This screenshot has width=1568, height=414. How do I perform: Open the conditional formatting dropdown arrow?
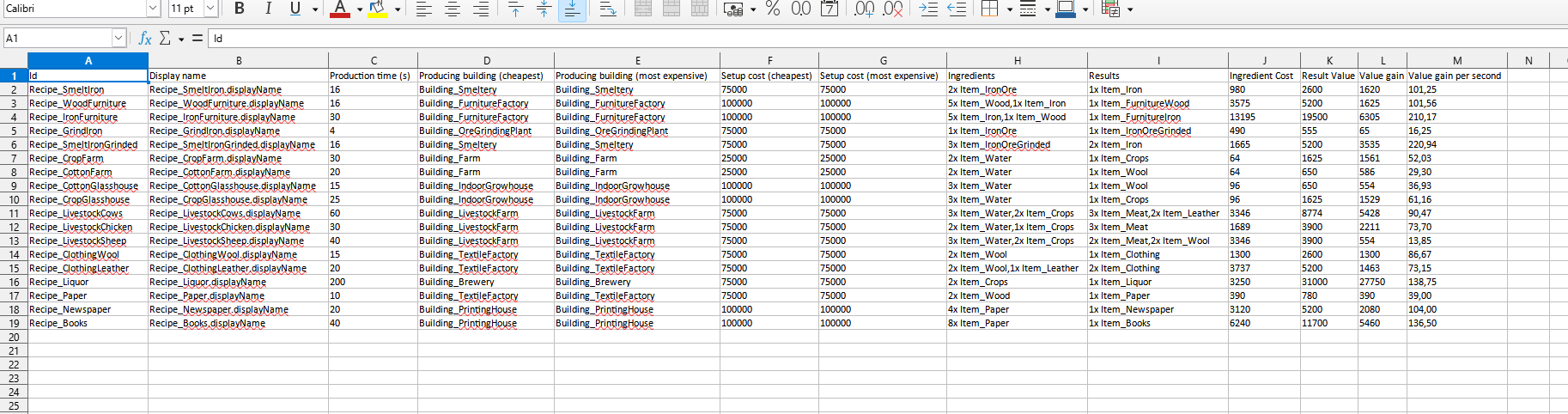pyautogui.click(x=1130, y=9)
